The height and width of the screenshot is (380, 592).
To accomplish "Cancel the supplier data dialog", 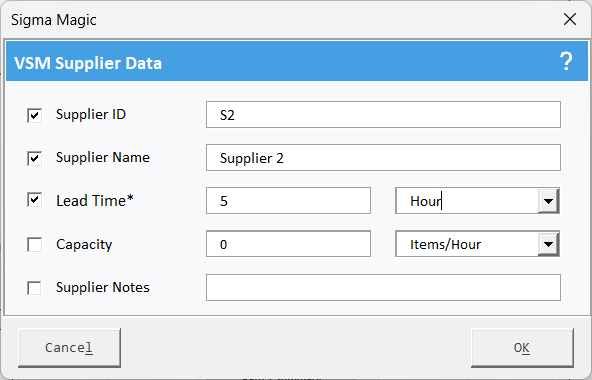I will coord(69,348).
